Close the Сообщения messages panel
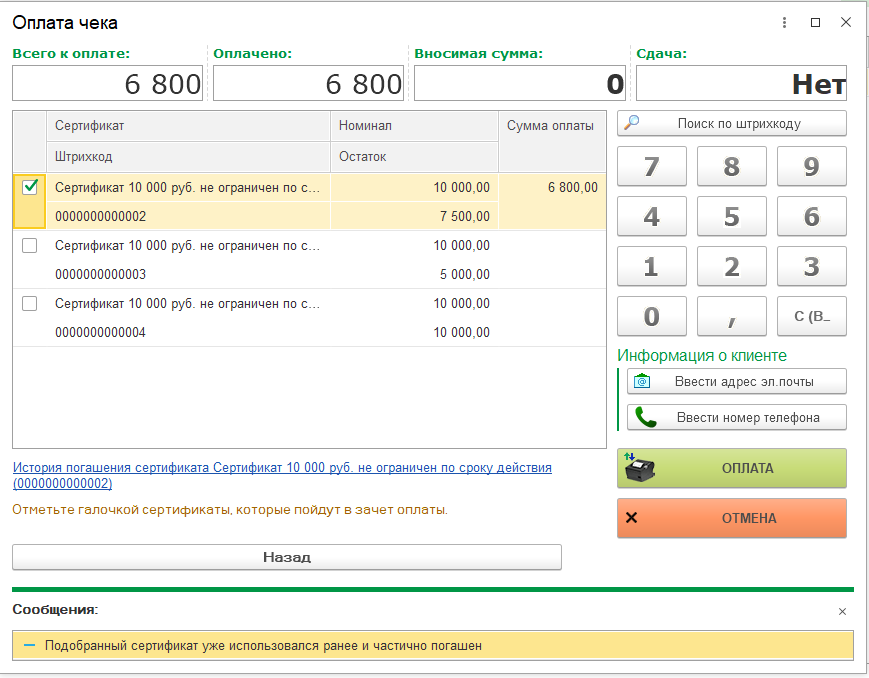Image resolution: width=869 pixels, height=678 pixels. (x=842, y=611)
